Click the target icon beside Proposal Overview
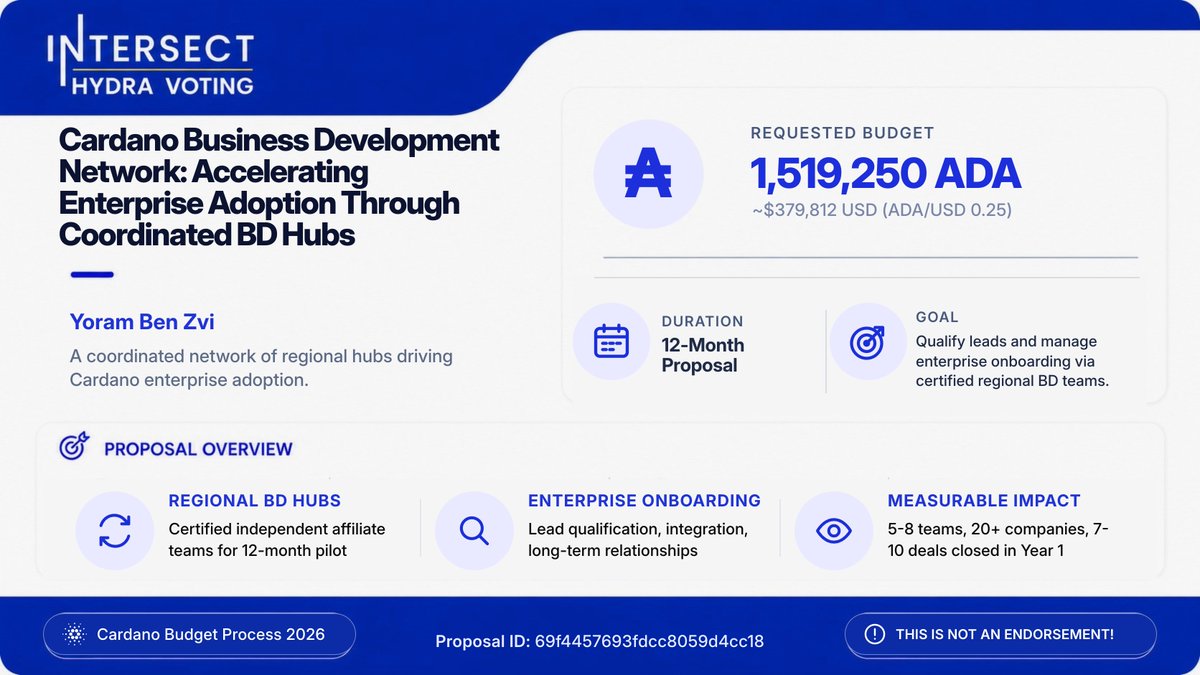The image size is (1200, 675). pos(75,446)
